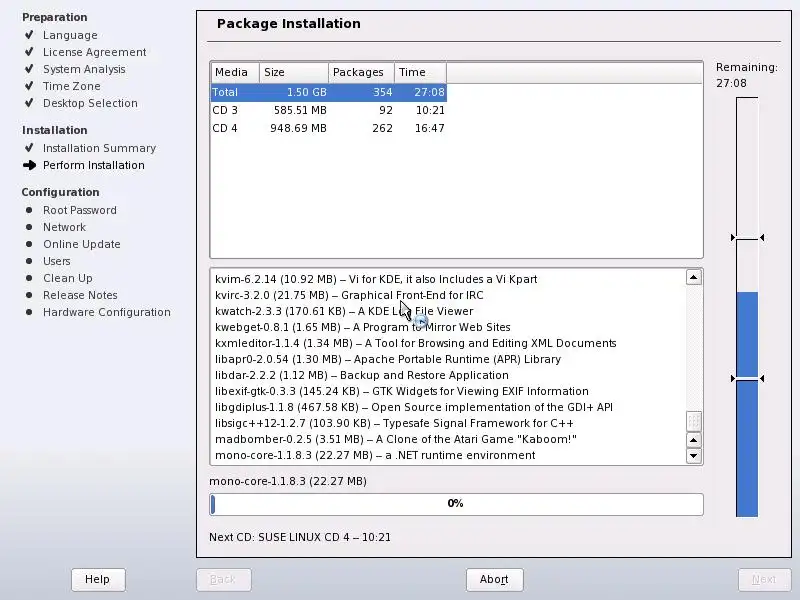Click the Perform Installation step label

(x=94, y=165)
